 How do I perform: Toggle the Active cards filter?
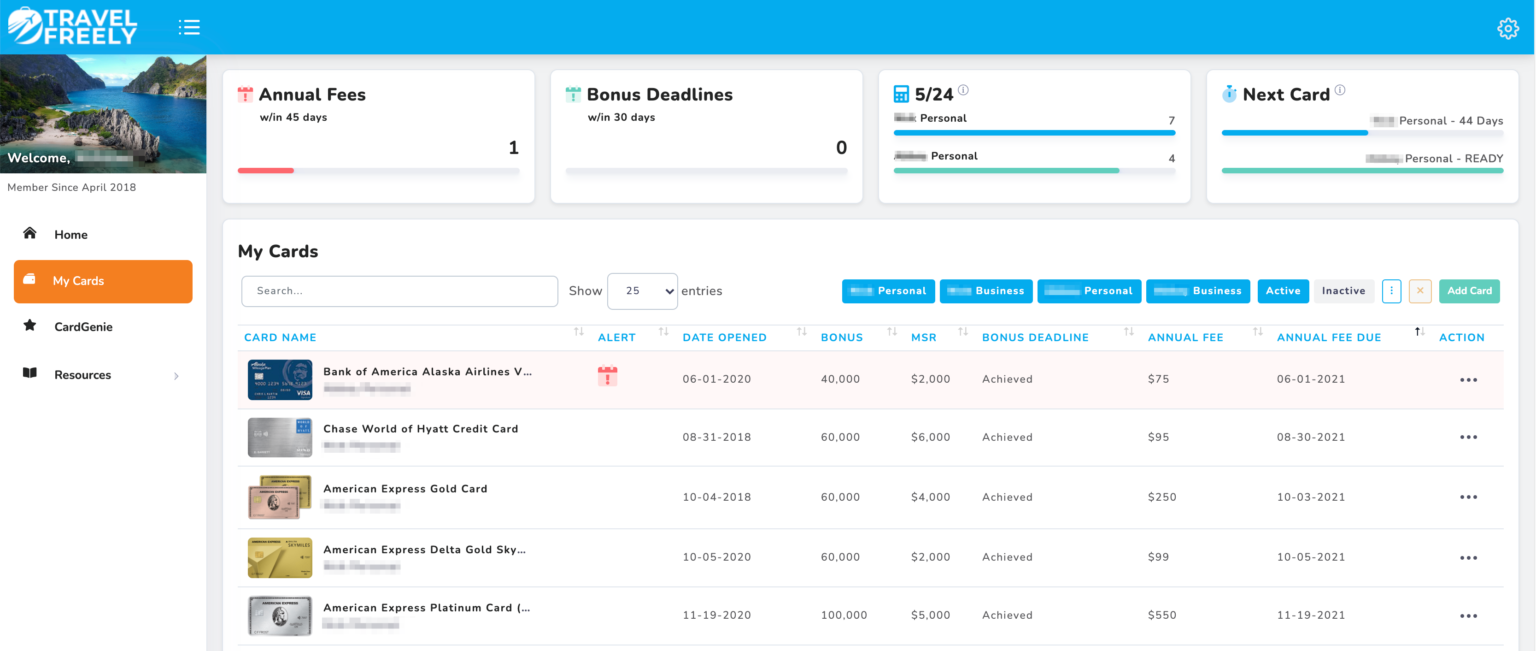(x=1283, y=291)
